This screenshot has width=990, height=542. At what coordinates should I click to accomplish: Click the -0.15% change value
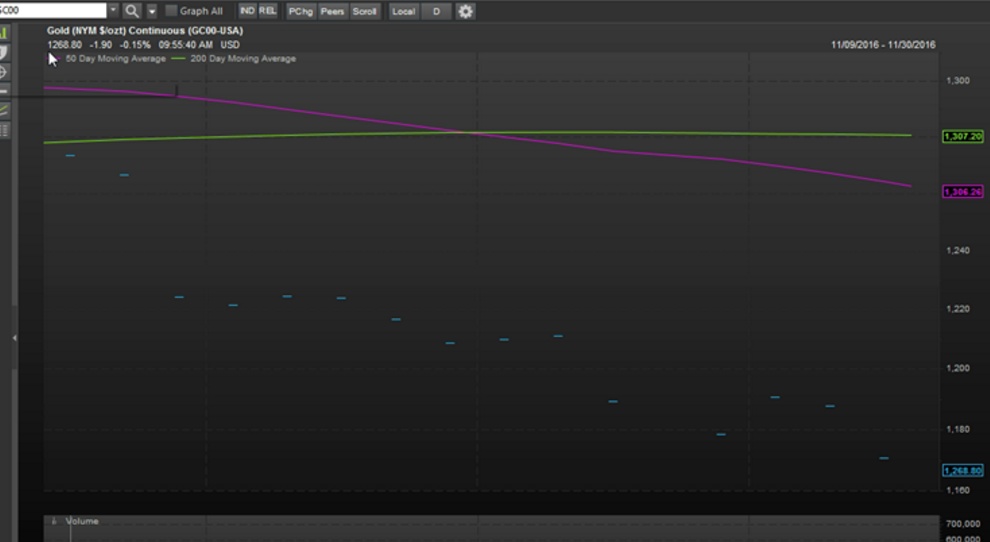click(135, 45)
